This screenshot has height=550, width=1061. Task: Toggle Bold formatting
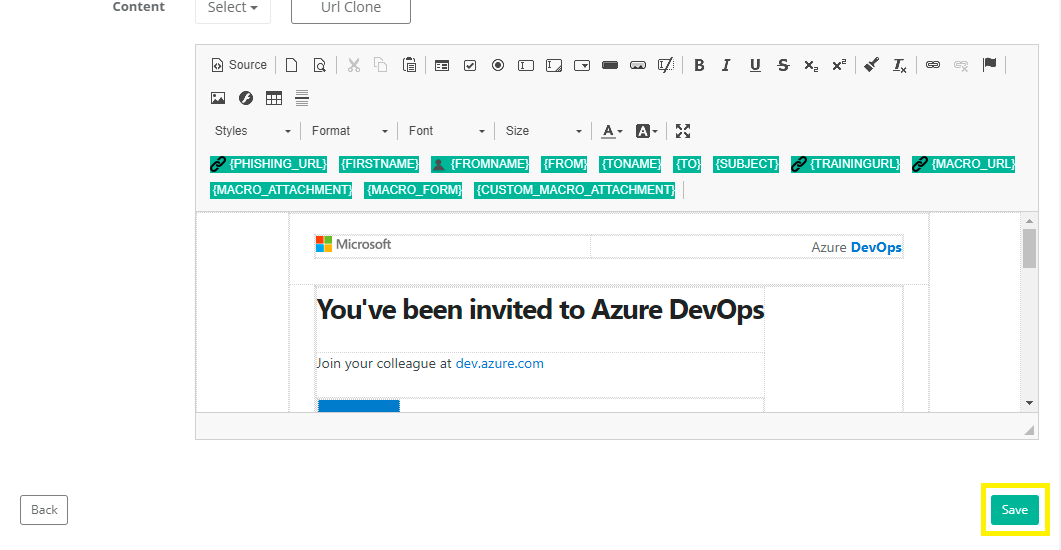pos(699,65)
